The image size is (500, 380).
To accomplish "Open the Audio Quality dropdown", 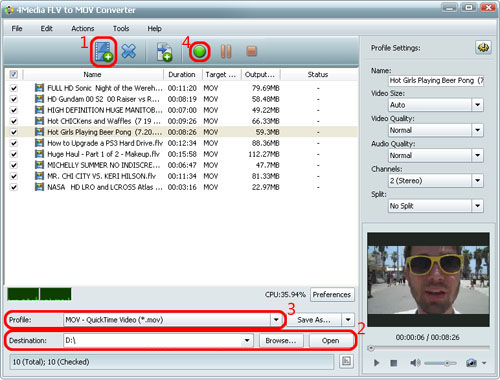I will pyautogui.click(x=477, y=155).
